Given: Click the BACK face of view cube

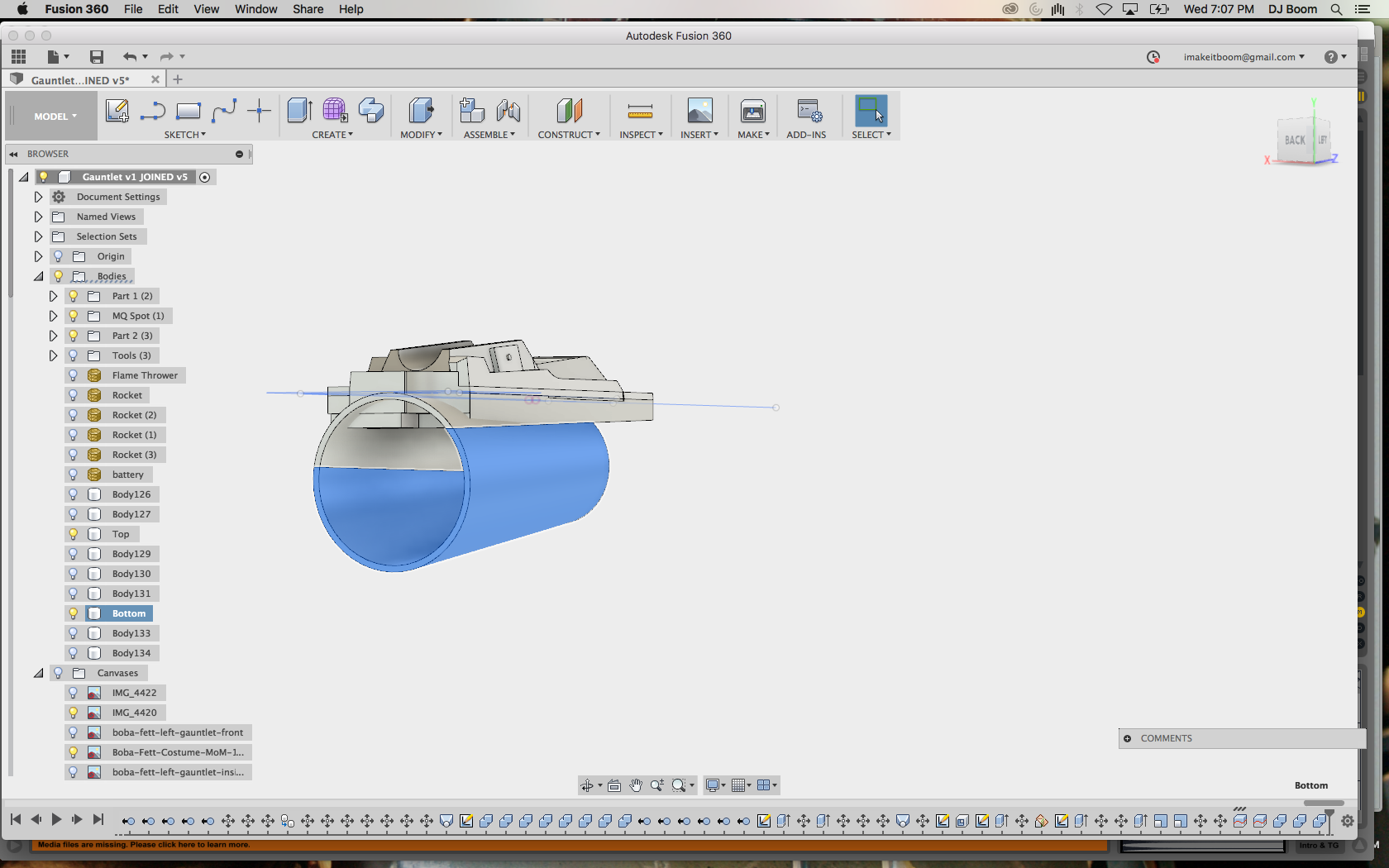Looking at the screenshot, I should coord(1295,141).
